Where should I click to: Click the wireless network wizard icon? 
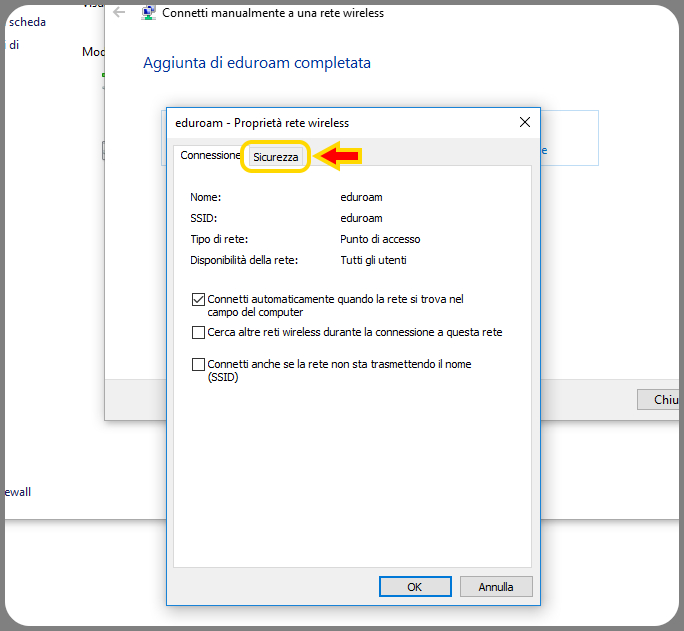[148, 13]
